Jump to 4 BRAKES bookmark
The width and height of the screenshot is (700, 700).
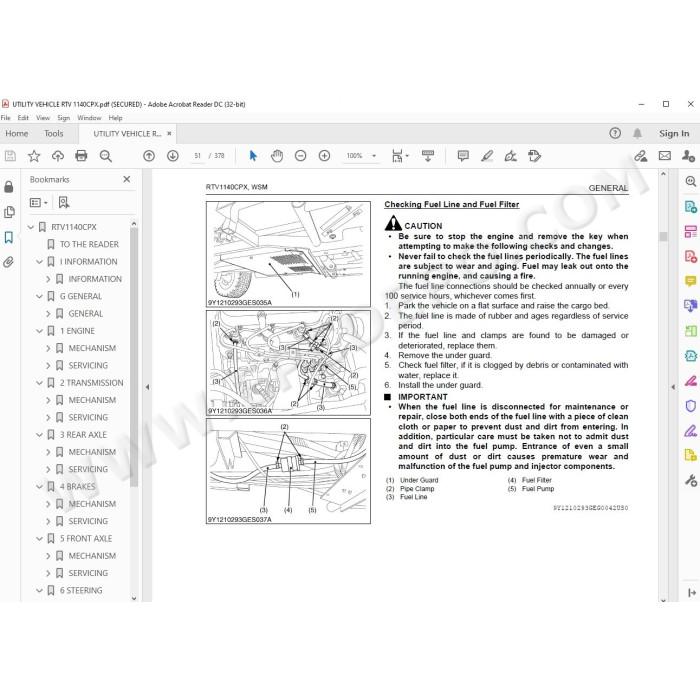(x=78, y=487)
